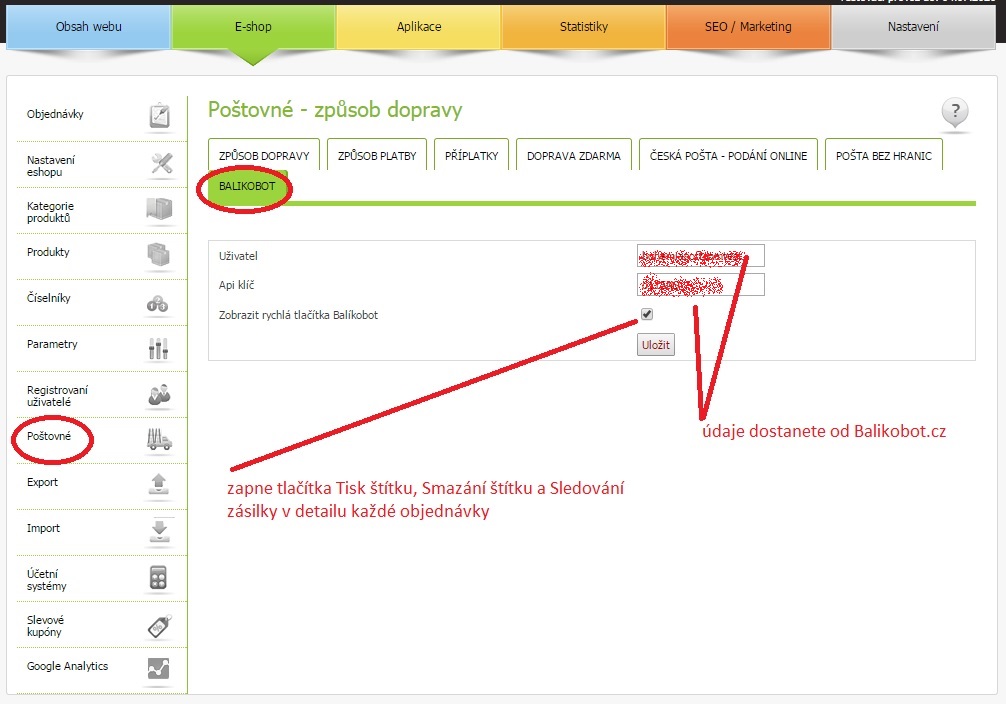Click the Api klíč field label

[237, 285]
